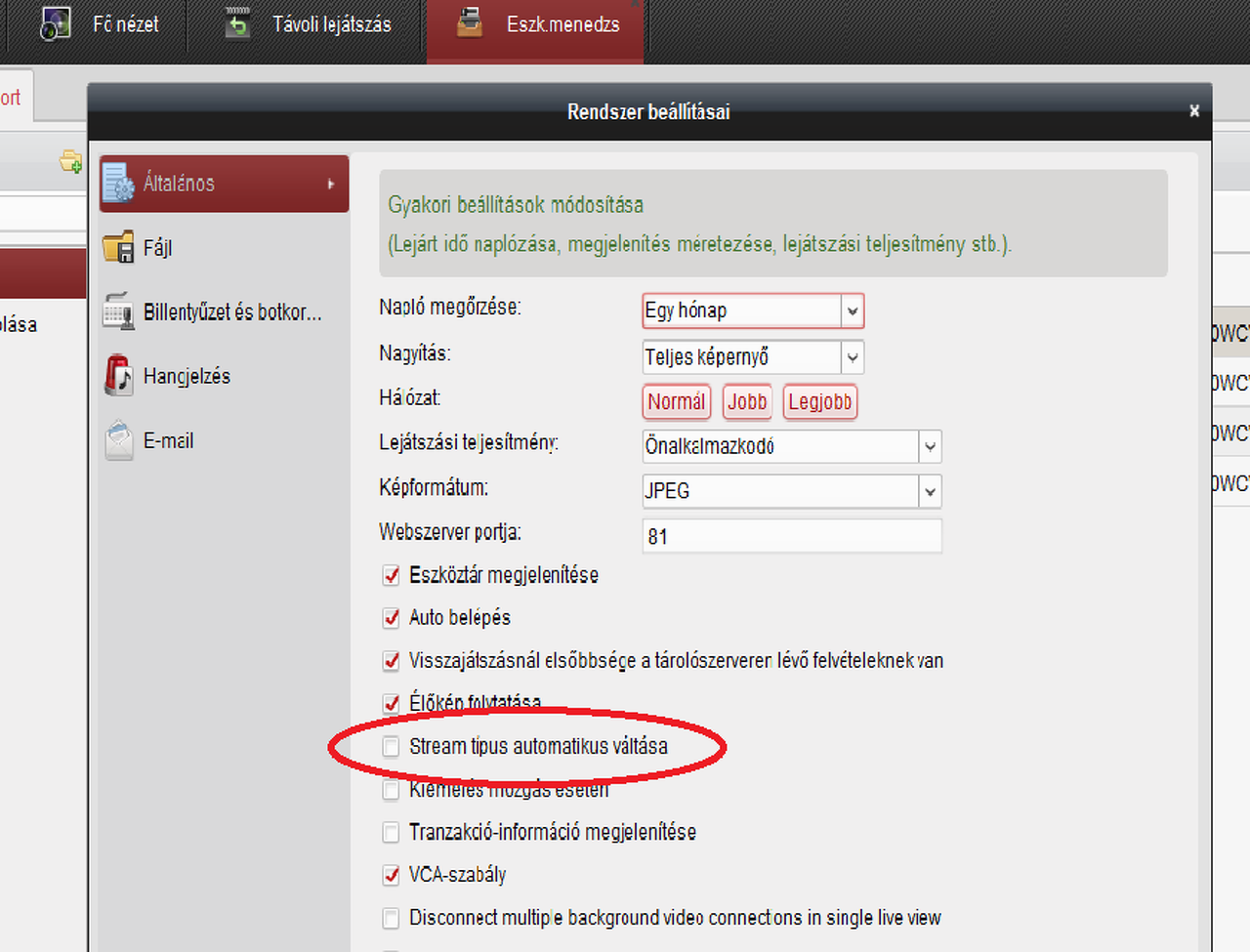Open E-mail settings category
Viewport: 1250px width, 952px height.
point(224,440)
